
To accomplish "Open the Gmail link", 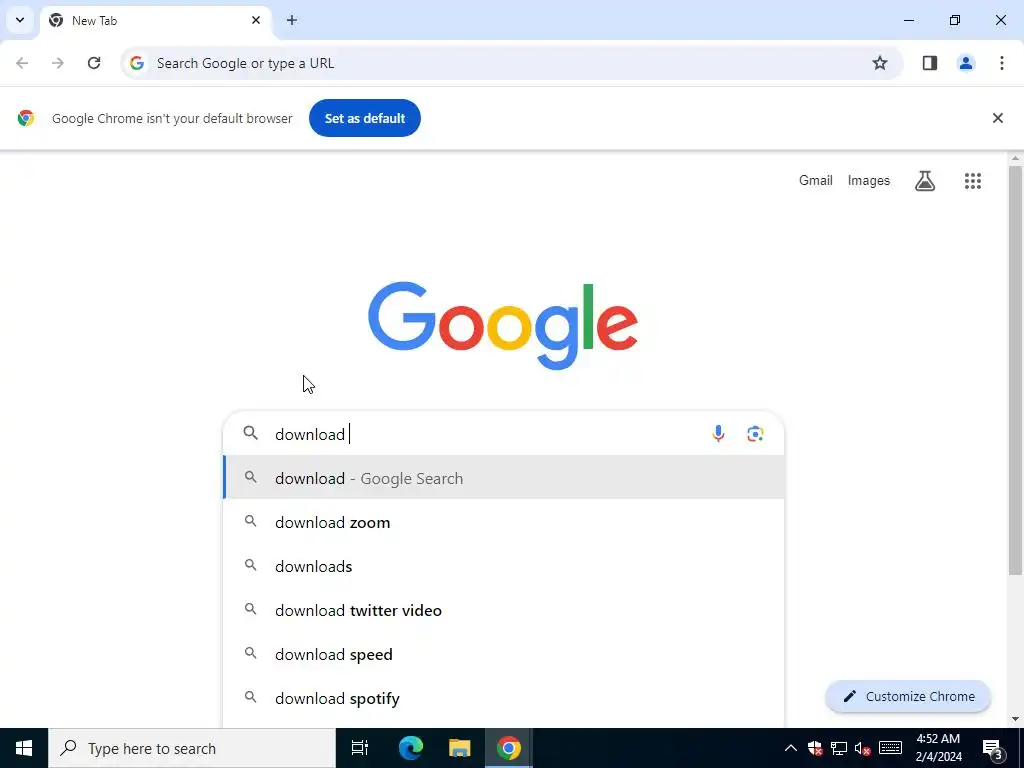I will pyautogui.click(x=816, y=180).
